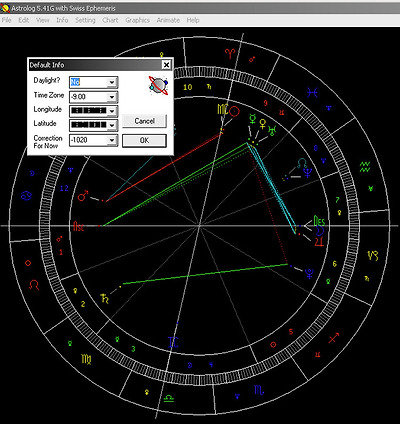The height and width of the screenshot is (424, 400).
Task: Expand the Daylight dropdown arrow
Action: point(112,82)
